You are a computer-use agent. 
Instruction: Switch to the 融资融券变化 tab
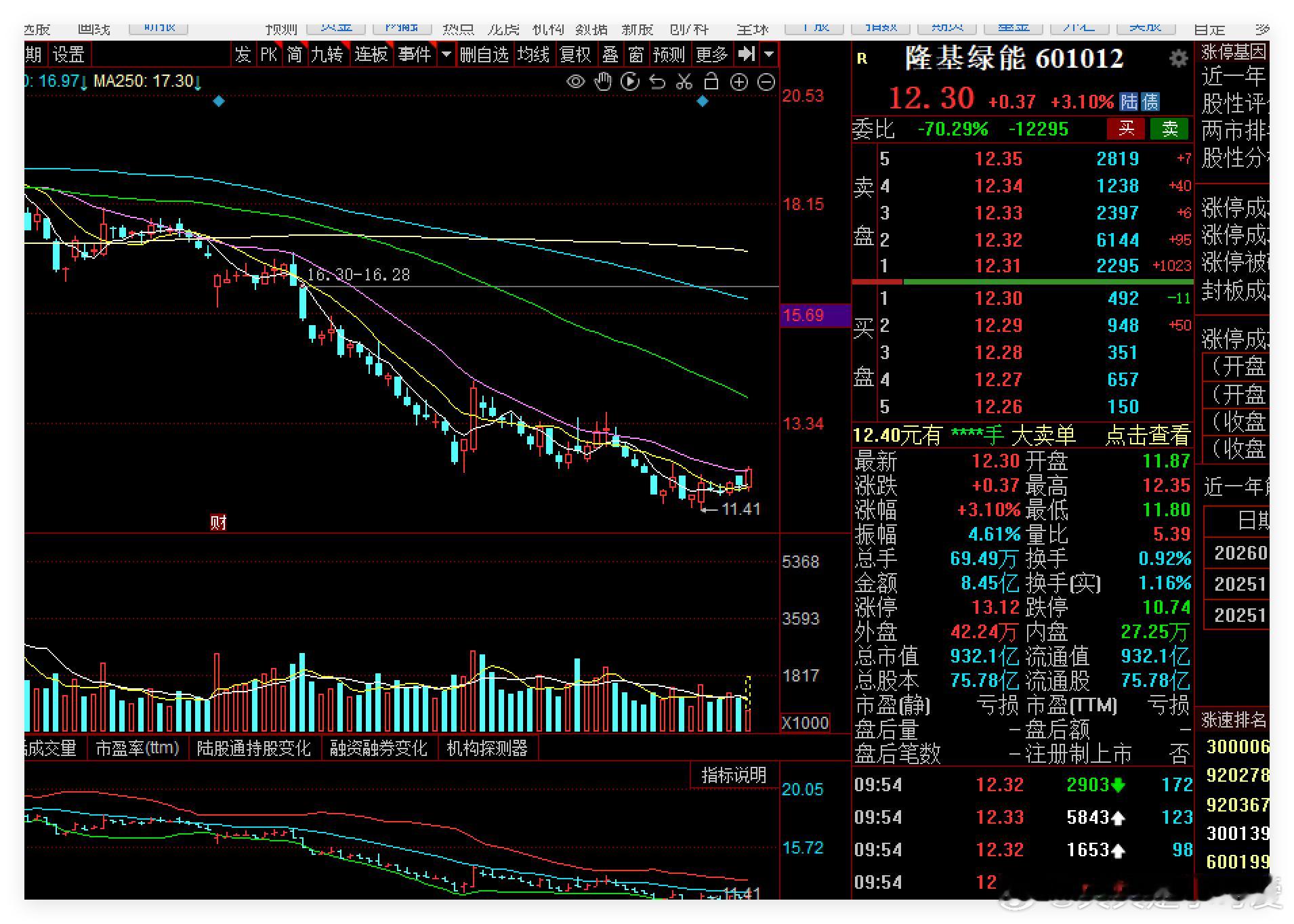click(x=379, y=748)
